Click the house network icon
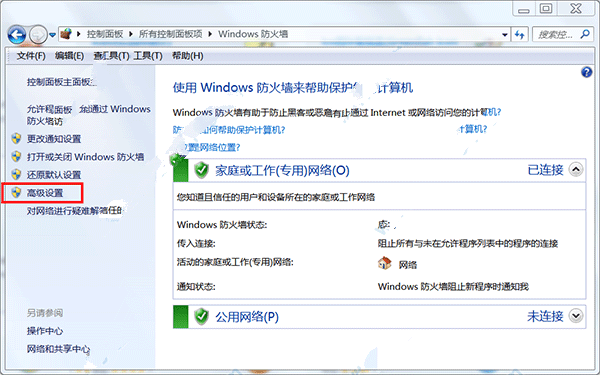This screenshot has height=375, width=600. click(x=385, y=263)
